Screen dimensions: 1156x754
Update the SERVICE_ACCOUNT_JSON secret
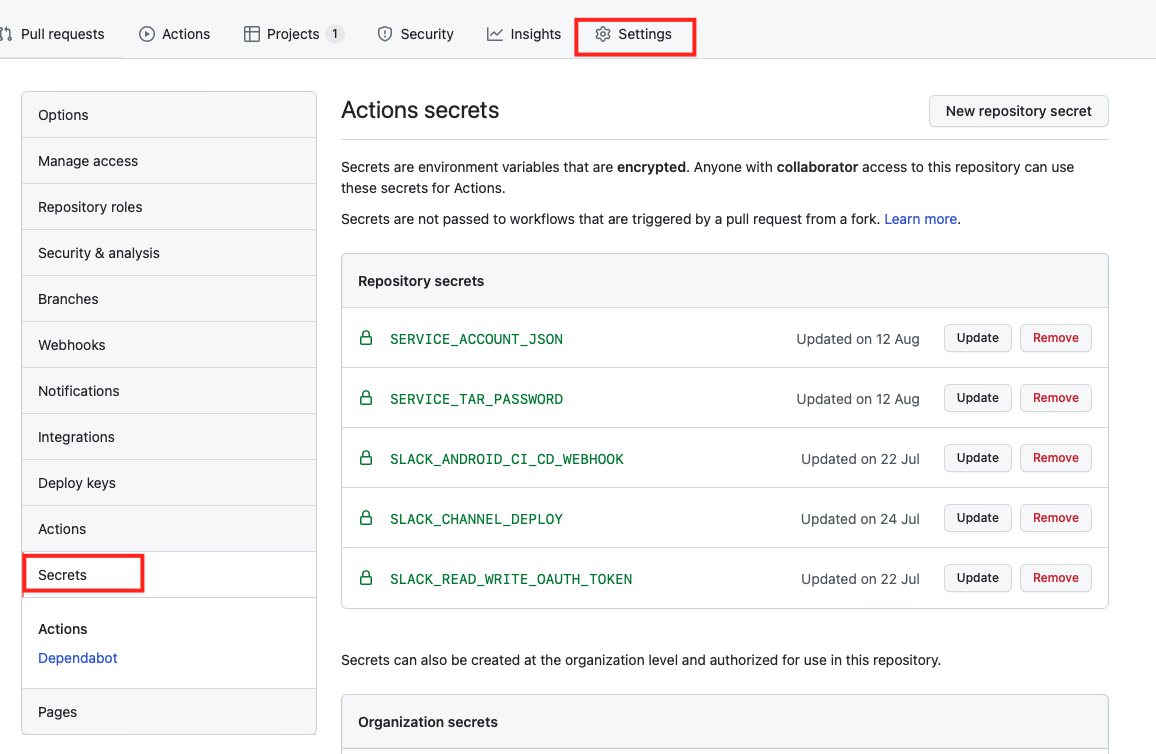(978, 338)
